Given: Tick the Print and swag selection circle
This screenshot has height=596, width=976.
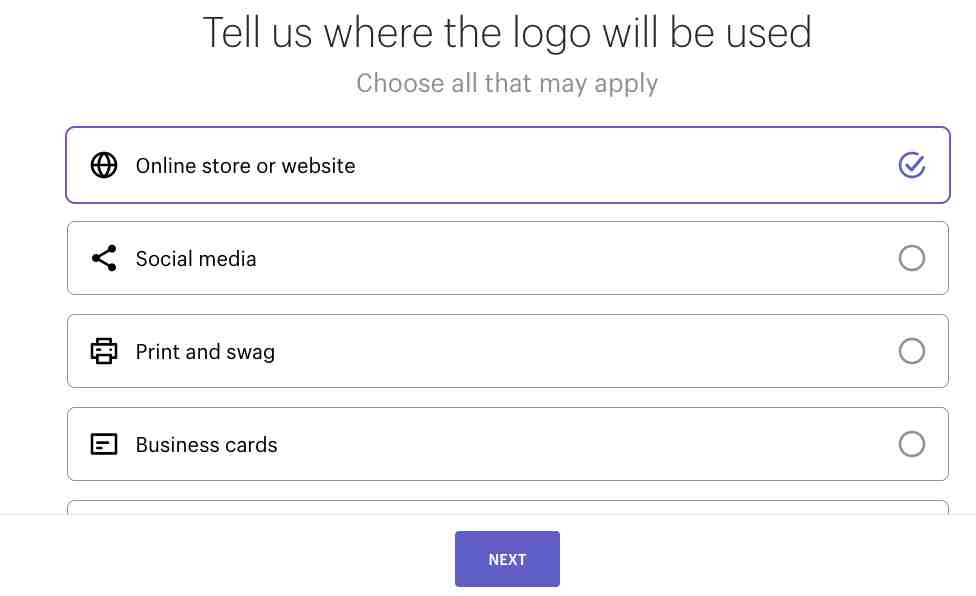Looking at the screenshot, I should [x=911, y=351].
